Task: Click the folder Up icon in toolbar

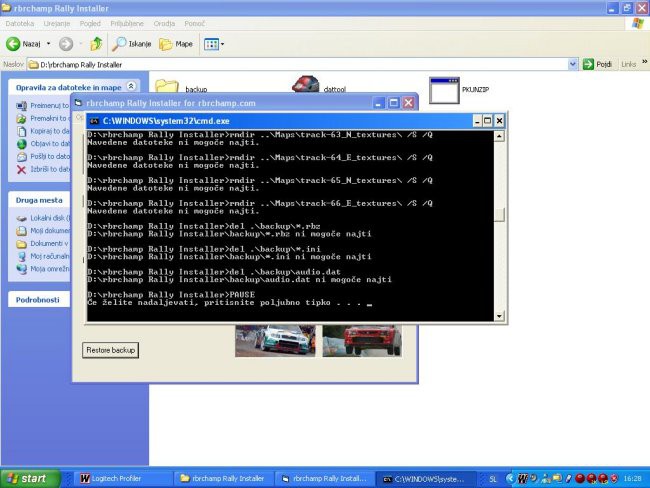Action: [96, 44]
